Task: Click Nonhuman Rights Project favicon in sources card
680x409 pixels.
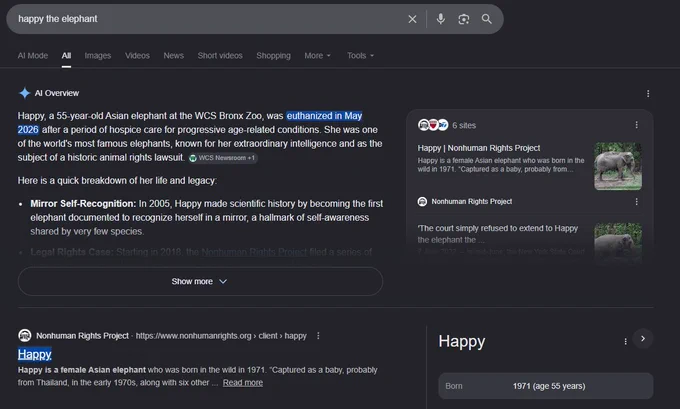Action: click(x=422, y=201)
